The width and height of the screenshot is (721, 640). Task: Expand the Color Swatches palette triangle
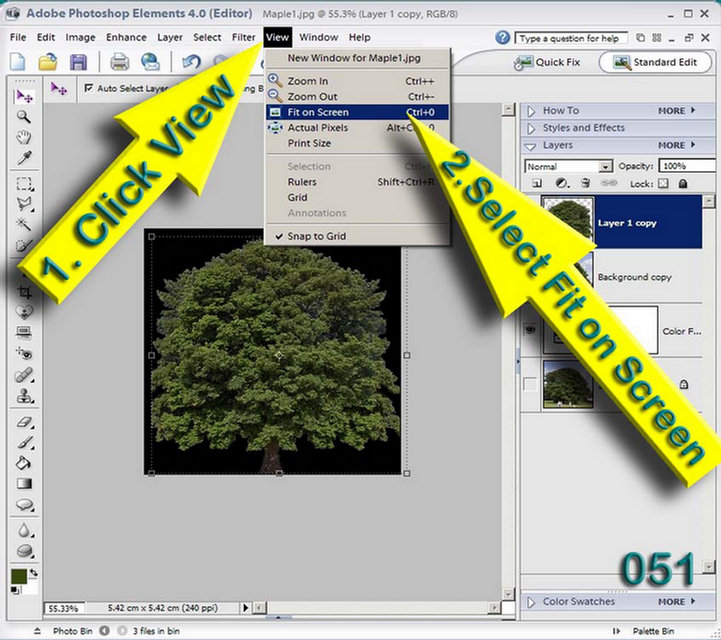coord(531,602)
